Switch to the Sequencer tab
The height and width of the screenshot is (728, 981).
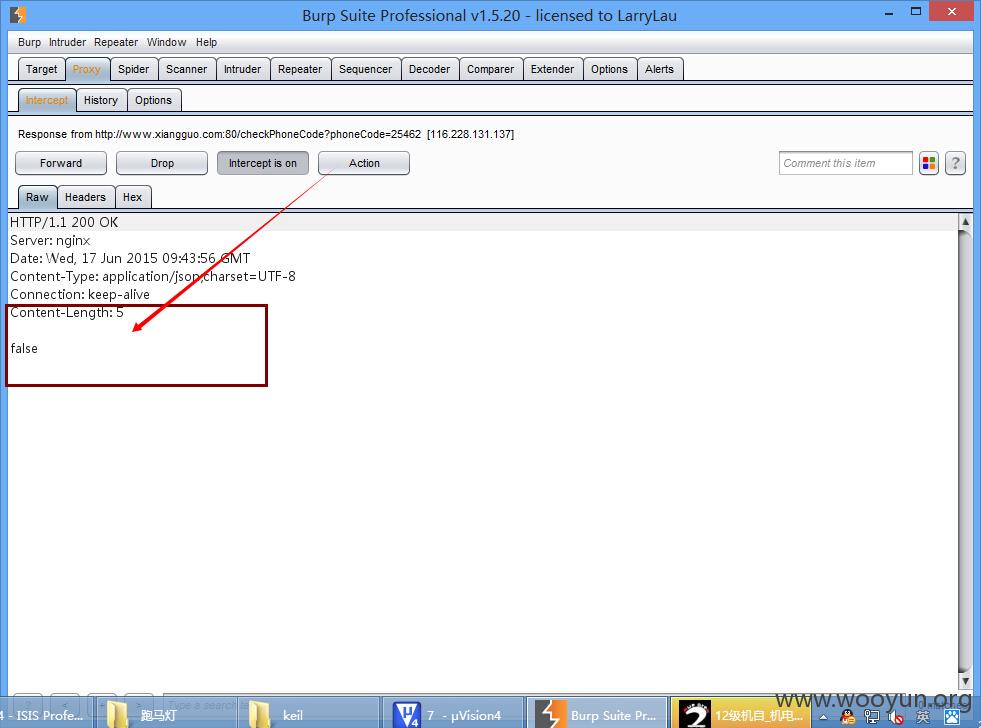[365, 69]
